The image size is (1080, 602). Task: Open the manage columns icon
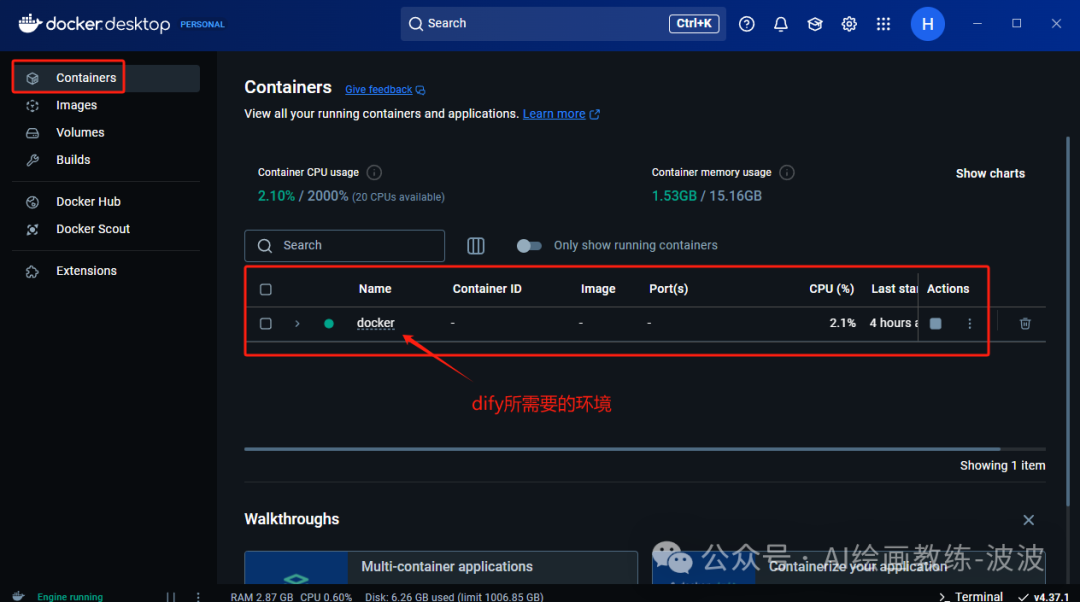coord(476,246)
